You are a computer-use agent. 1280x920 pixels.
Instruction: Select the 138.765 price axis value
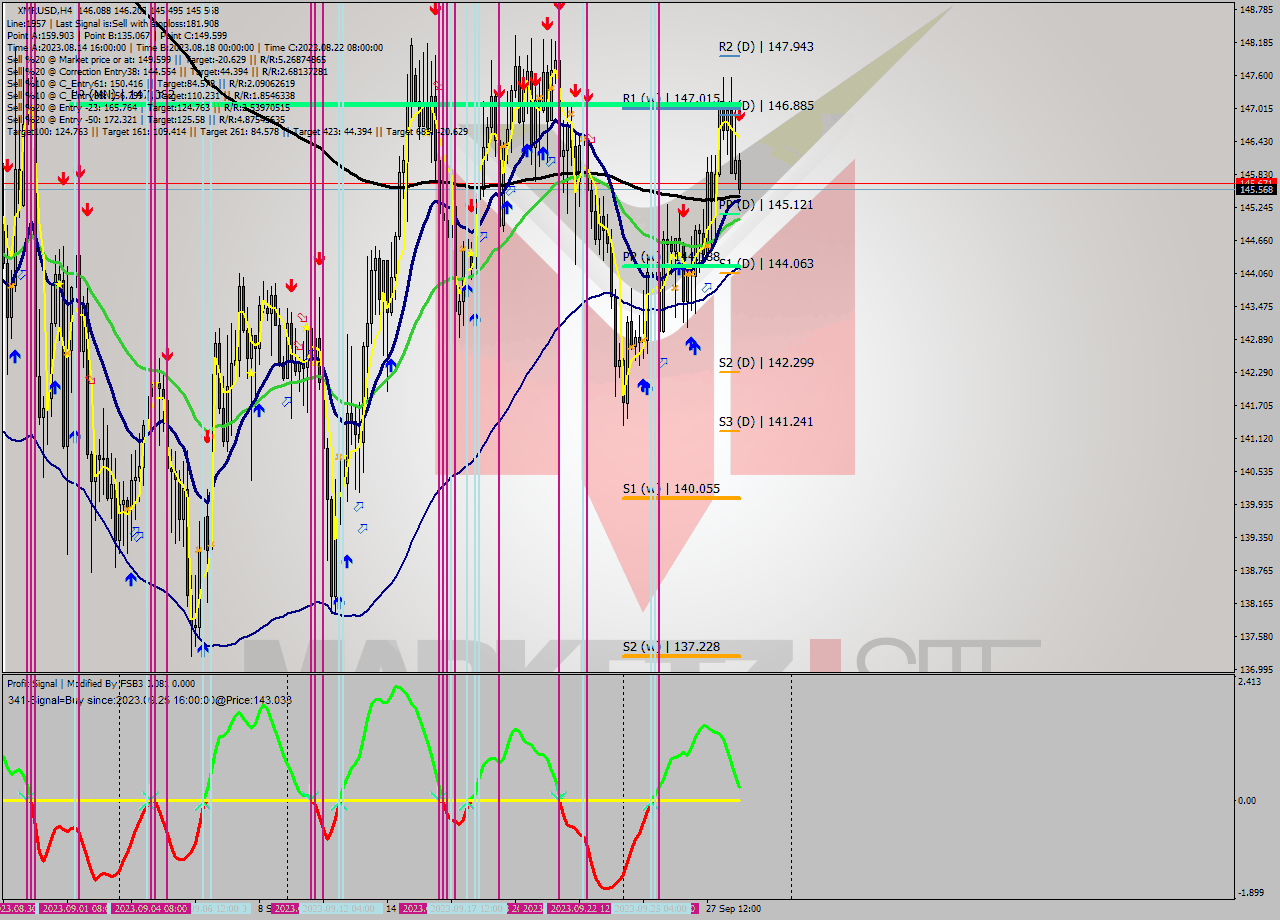click(1256, 570)
